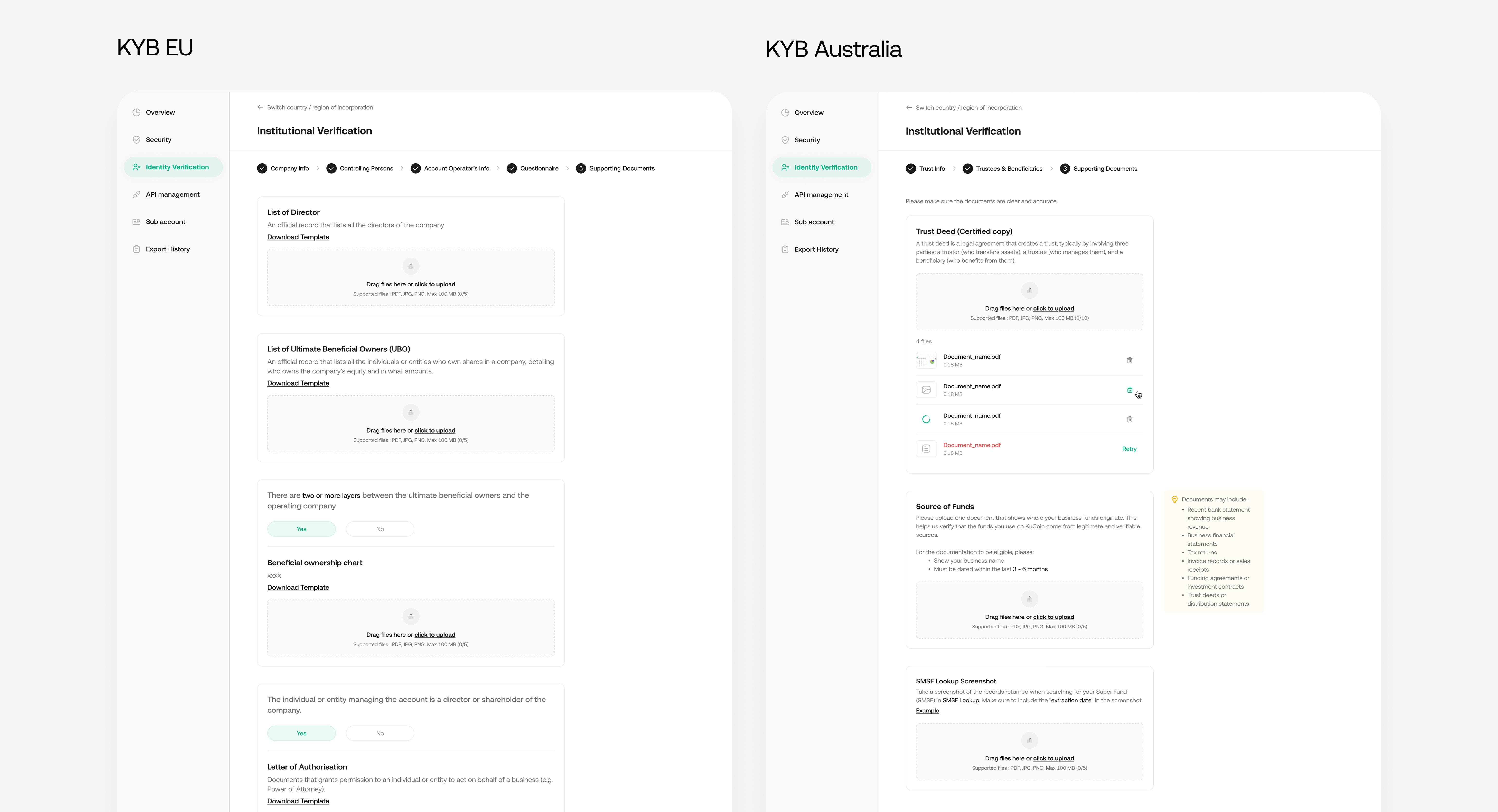Click to upload under Beneficial ownership chart
This screenshot has height=812, width=1498.
tap(434, 635)
